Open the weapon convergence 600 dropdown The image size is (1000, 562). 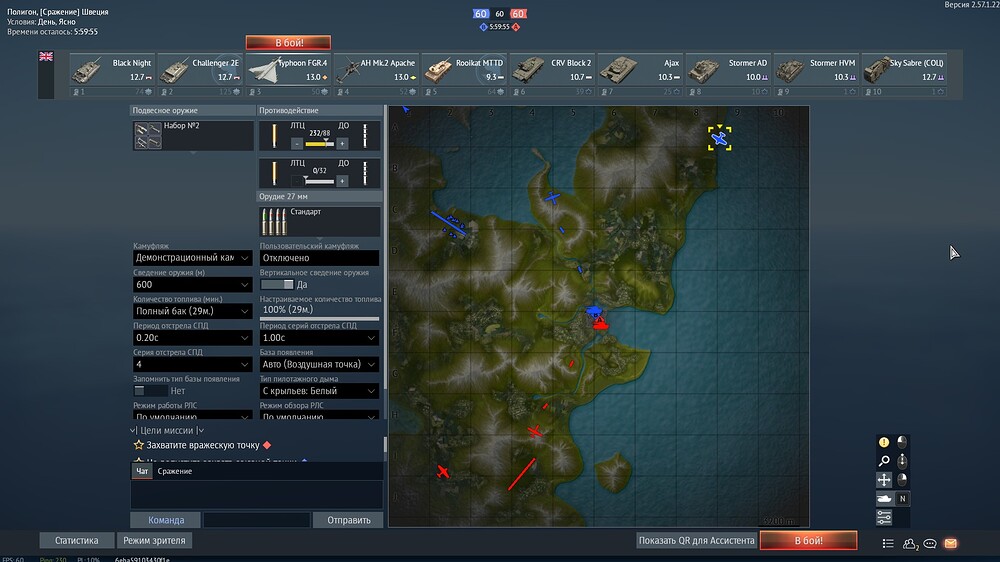(192, 285)
